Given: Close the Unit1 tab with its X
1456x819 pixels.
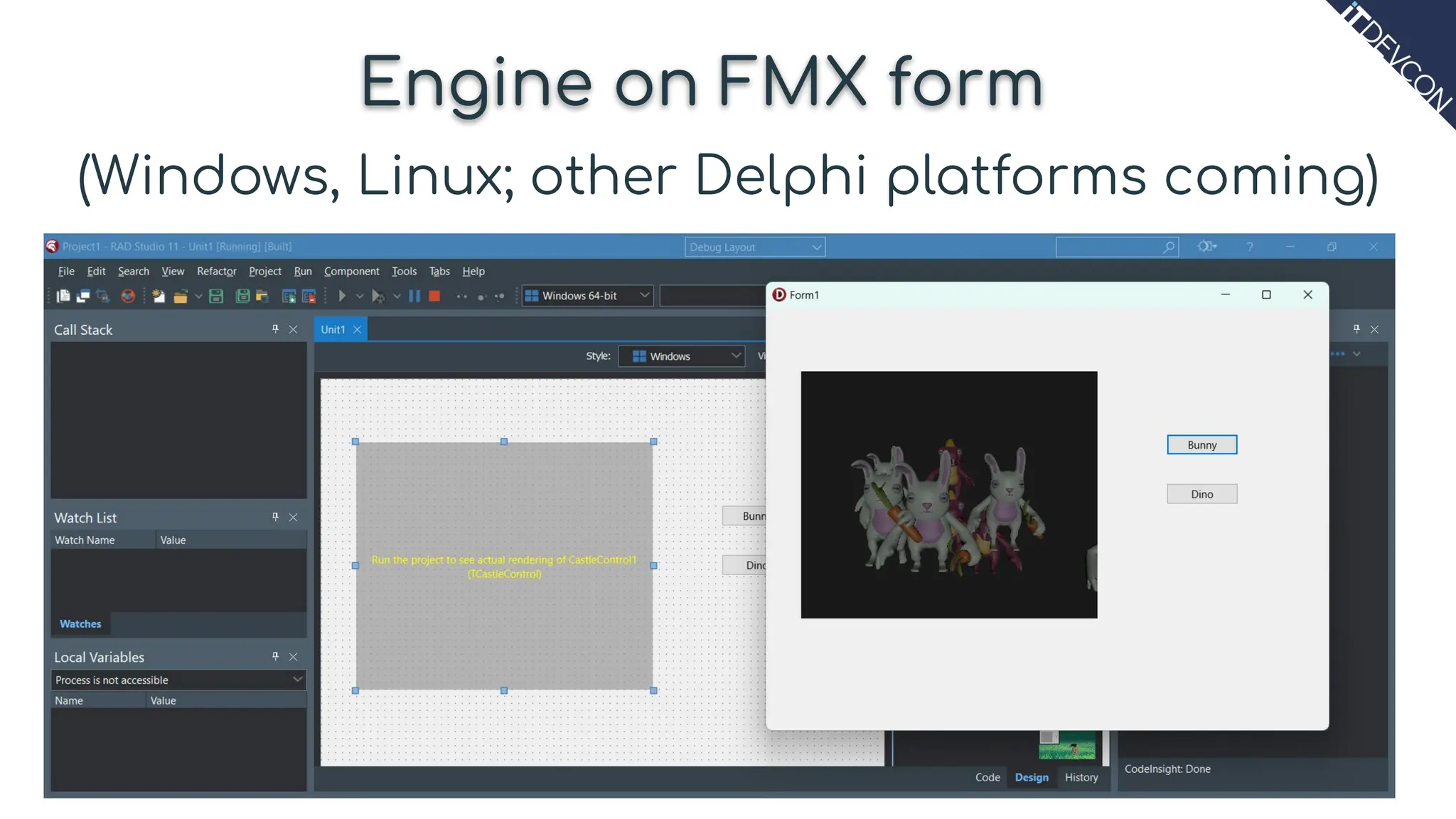Looking at the screenshot, I should pos(358,329).
